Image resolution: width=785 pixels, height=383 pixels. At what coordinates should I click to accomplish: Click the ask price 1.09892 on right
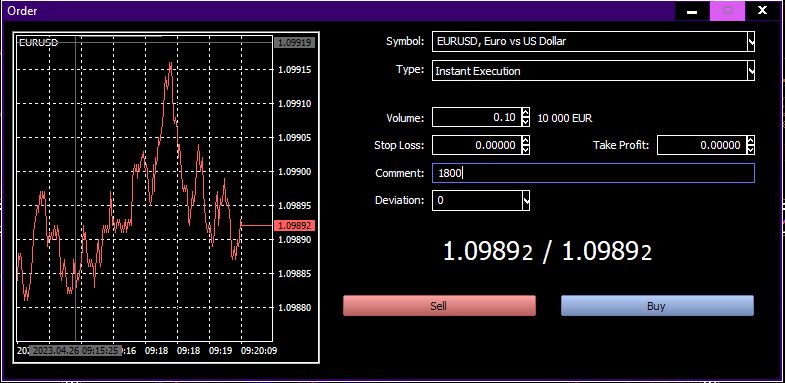607,252
